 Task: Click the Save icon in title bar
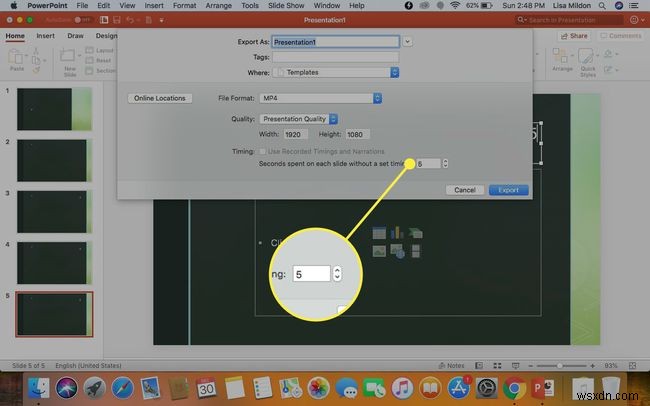click(117, 20)
